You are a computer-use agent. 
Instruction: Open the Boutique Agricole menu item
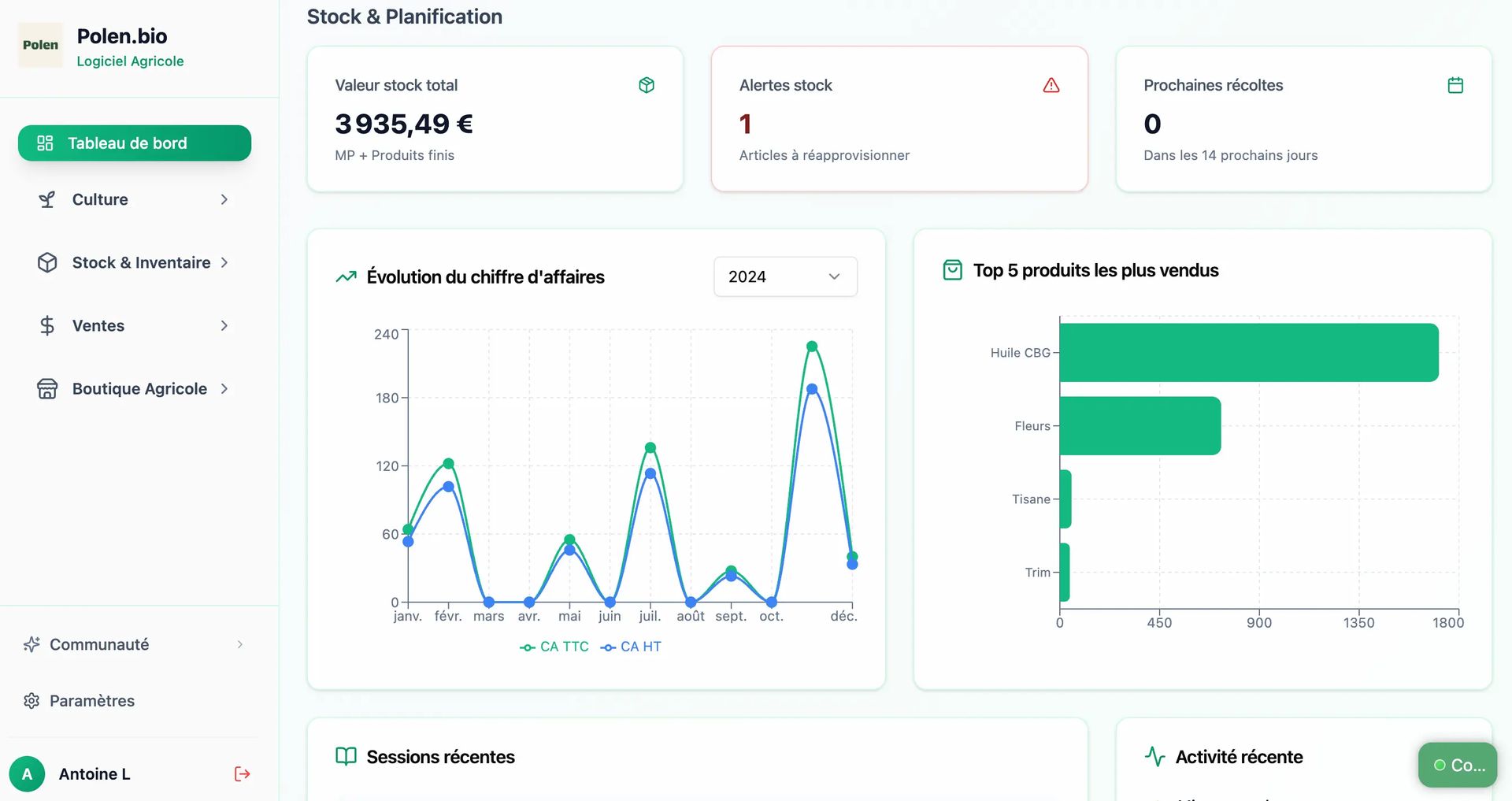click(x=139, y=388)
